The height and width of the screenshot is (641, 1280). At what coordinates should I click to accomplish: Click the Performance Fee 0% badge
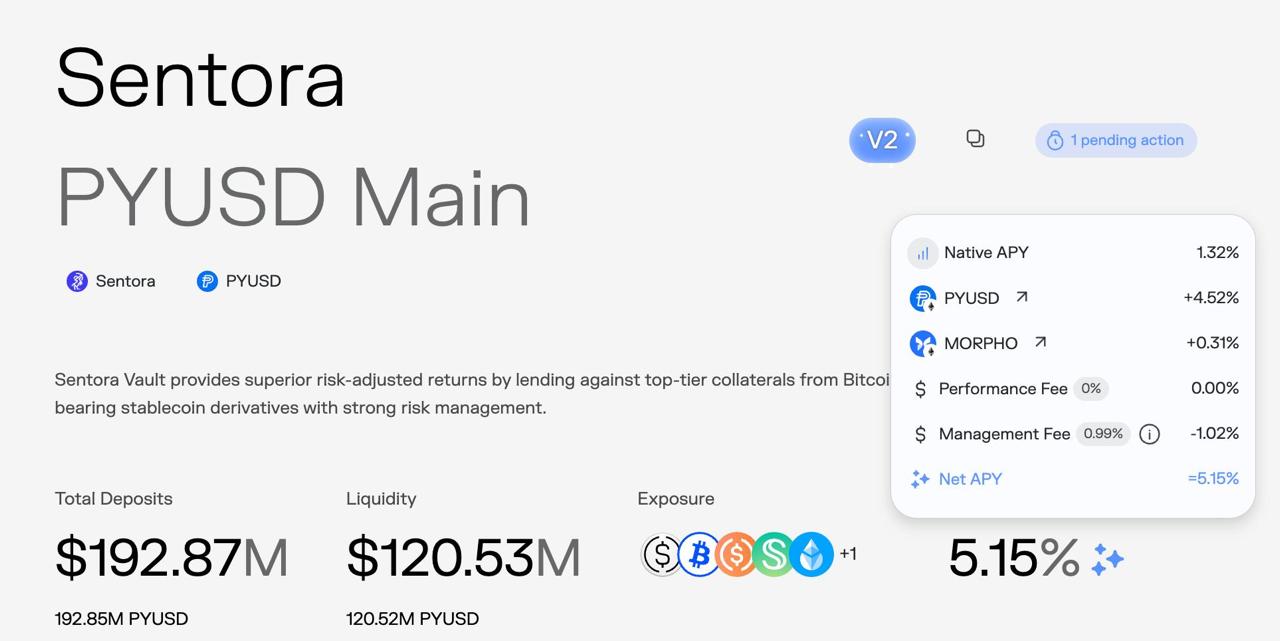coord(1091,388)
